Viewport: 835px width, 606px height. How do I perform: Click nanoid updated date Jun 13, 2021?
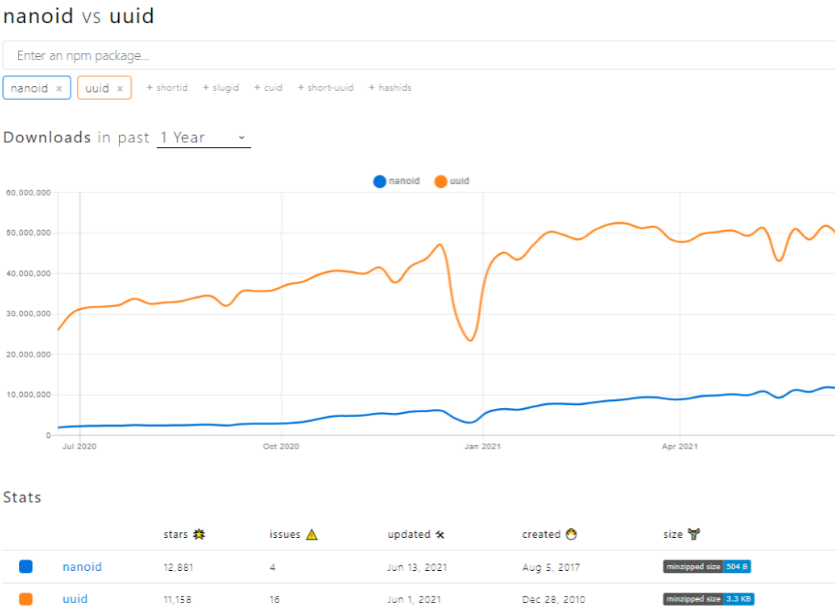[x=417, y=567]
